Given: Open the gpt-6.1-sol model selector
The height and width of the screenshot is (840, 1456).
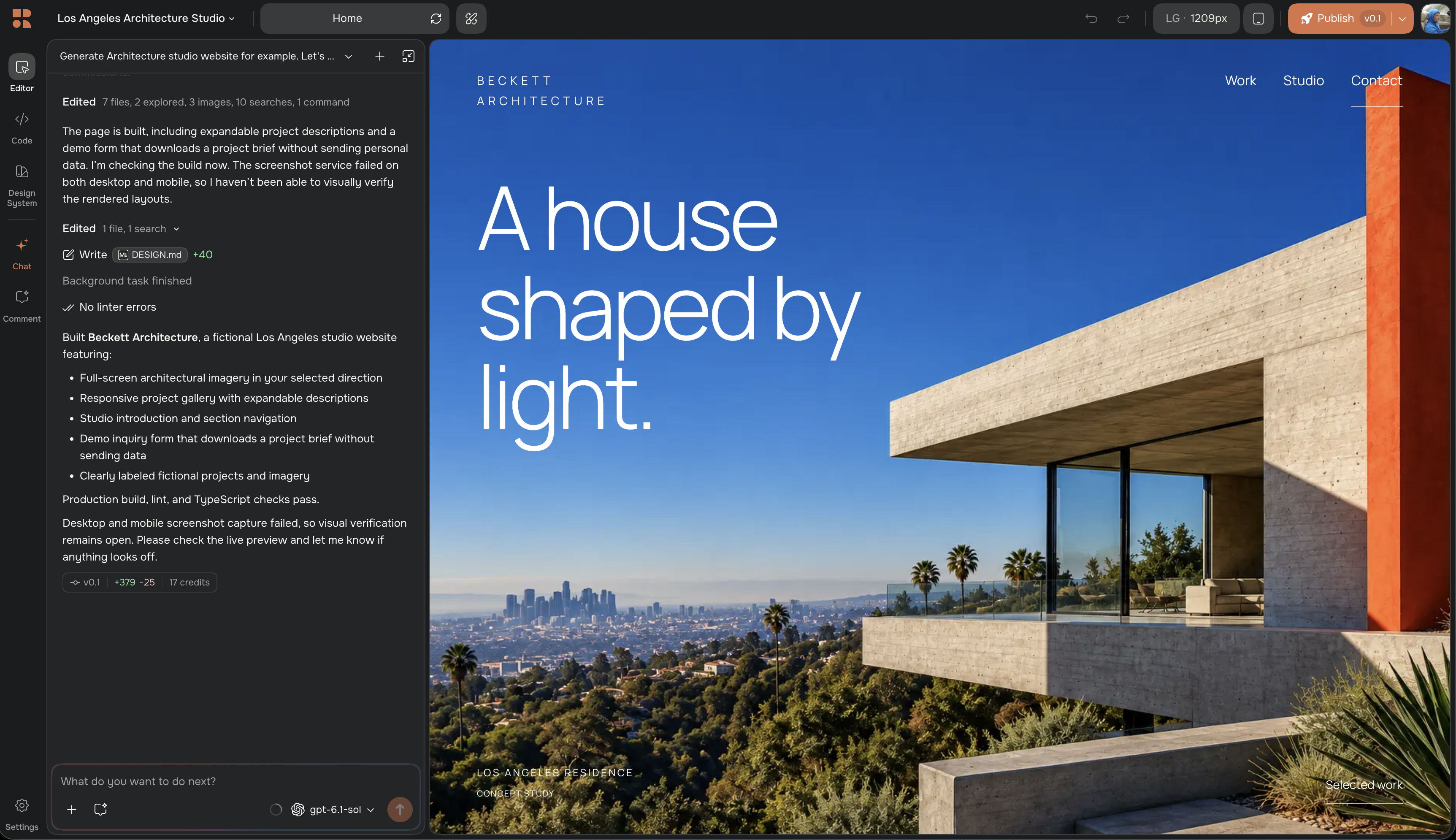Looking at the screenshot, I should 333,810.
